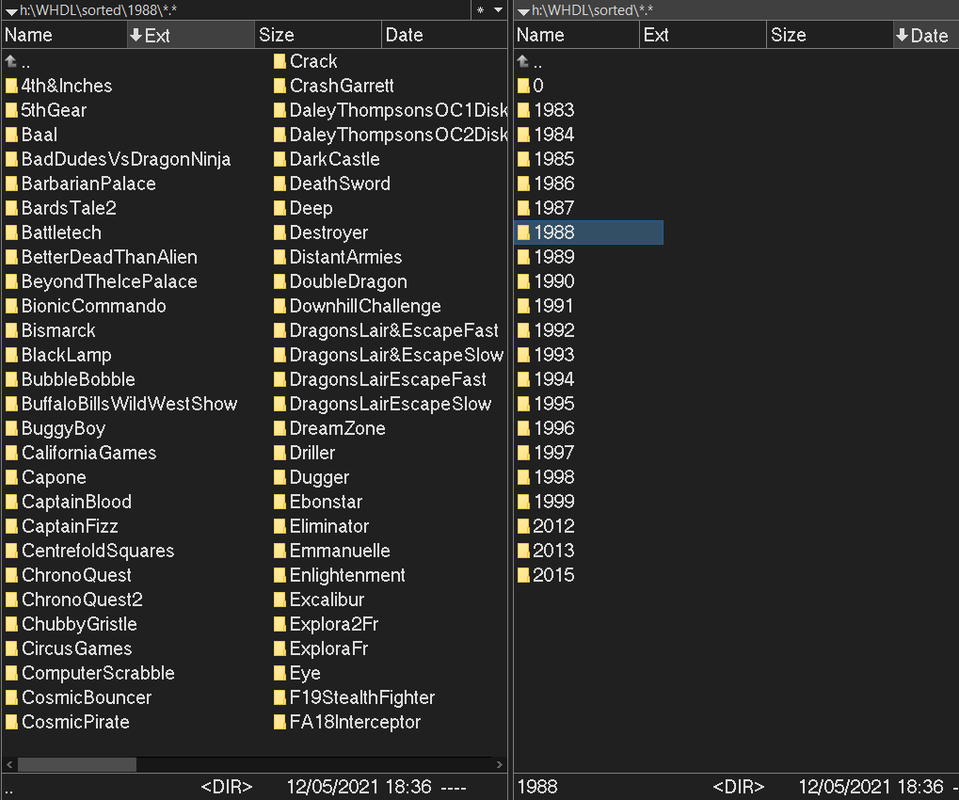Click the right scroll arrow of left panel
This screenshot has height=800, width=959.
[500, 765]
